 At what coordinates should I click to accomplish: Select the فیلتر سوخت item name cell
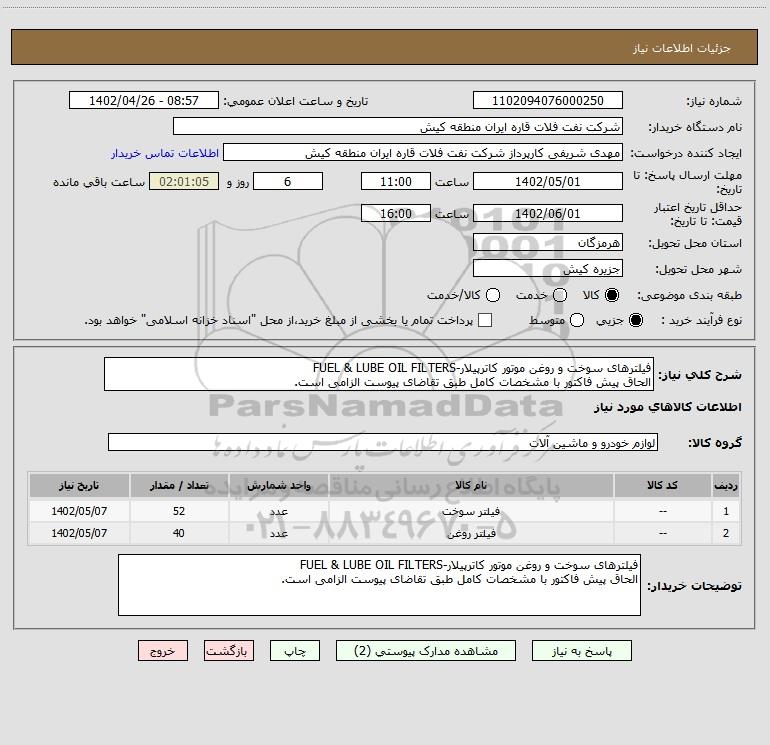(470, 511)
